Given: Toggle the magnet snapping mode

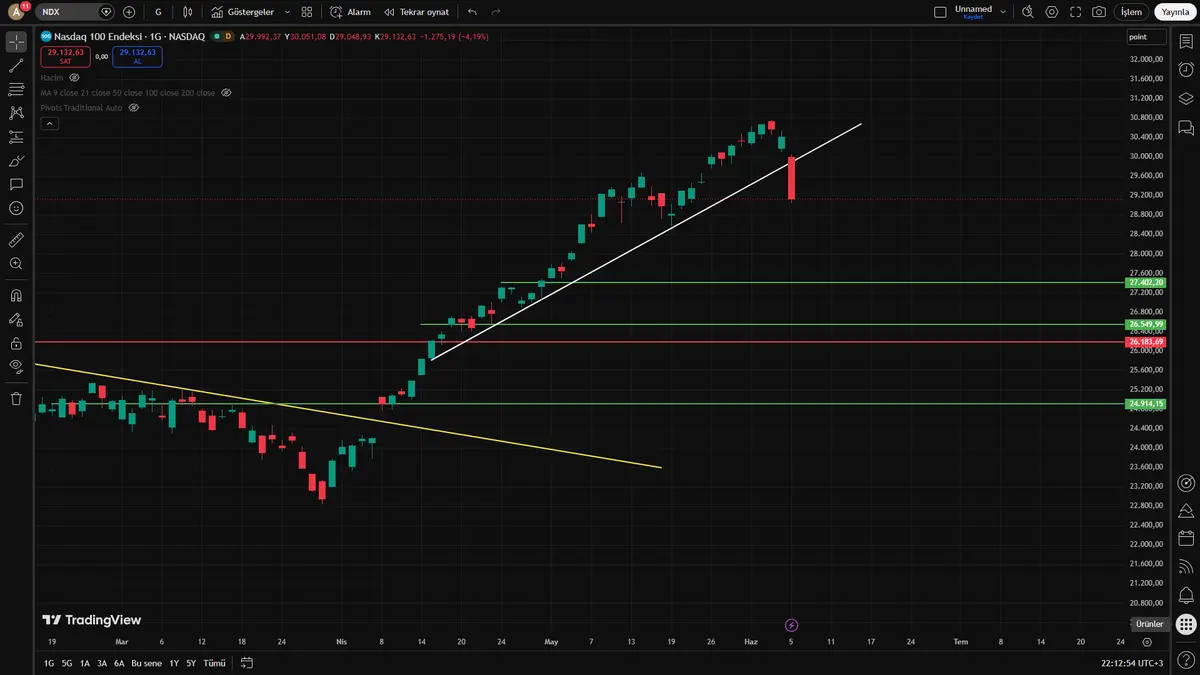Looking at the screenshot, I should click(16, 295).
